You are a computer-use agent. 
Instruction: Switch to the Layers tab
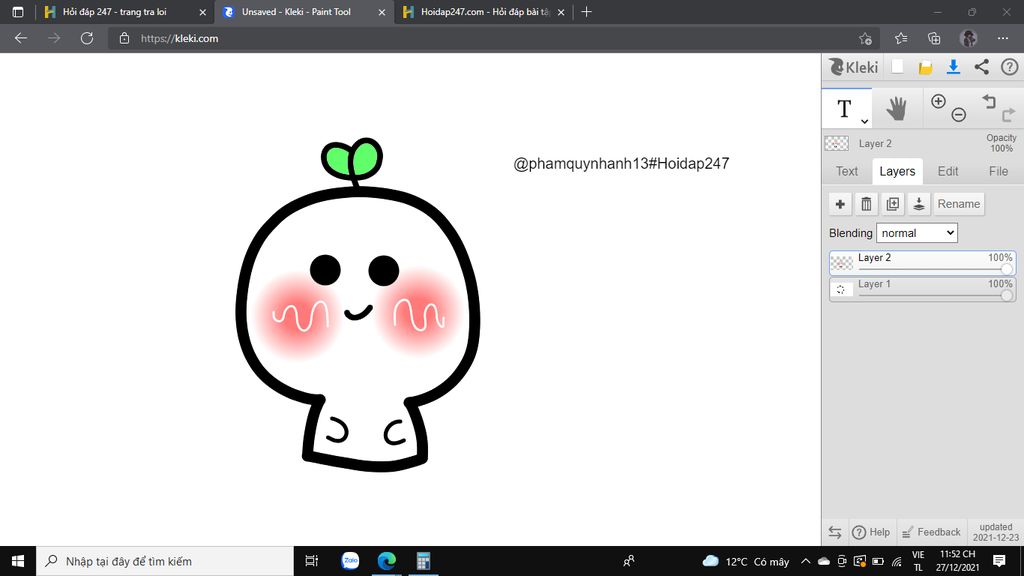click(x=897, y=171)
